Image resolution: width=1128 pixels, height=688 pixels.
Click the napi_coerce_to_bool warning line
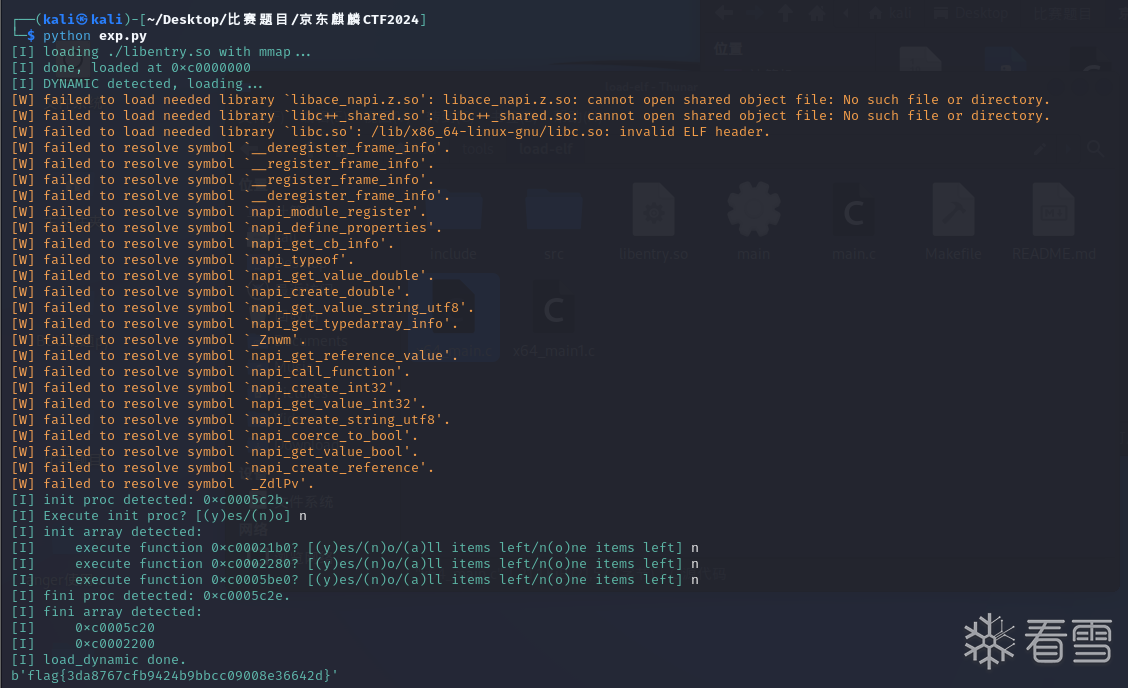(x=214, y=435)
